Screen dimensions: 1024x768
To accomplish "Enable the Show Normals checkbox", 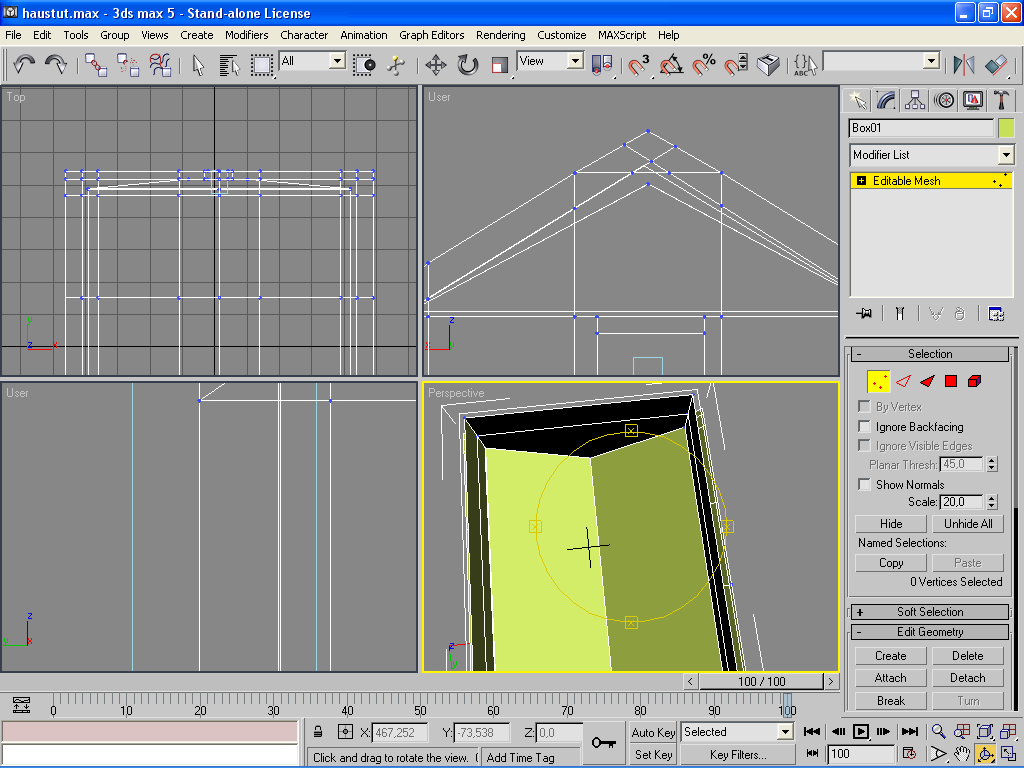I will click(864, 485).
